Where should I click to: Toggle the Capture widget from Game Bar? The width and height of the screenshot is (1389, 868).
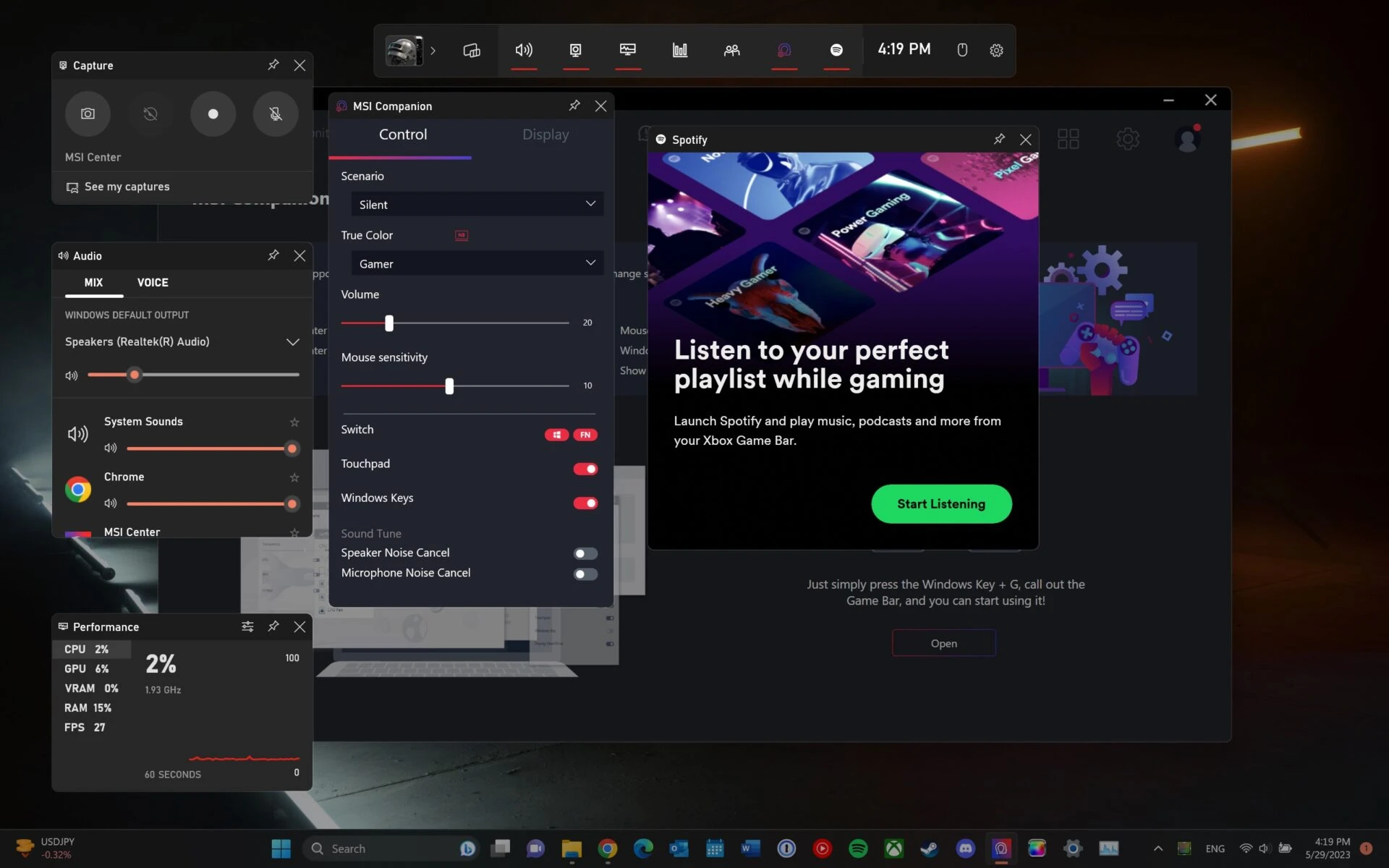tap(576, 50)
